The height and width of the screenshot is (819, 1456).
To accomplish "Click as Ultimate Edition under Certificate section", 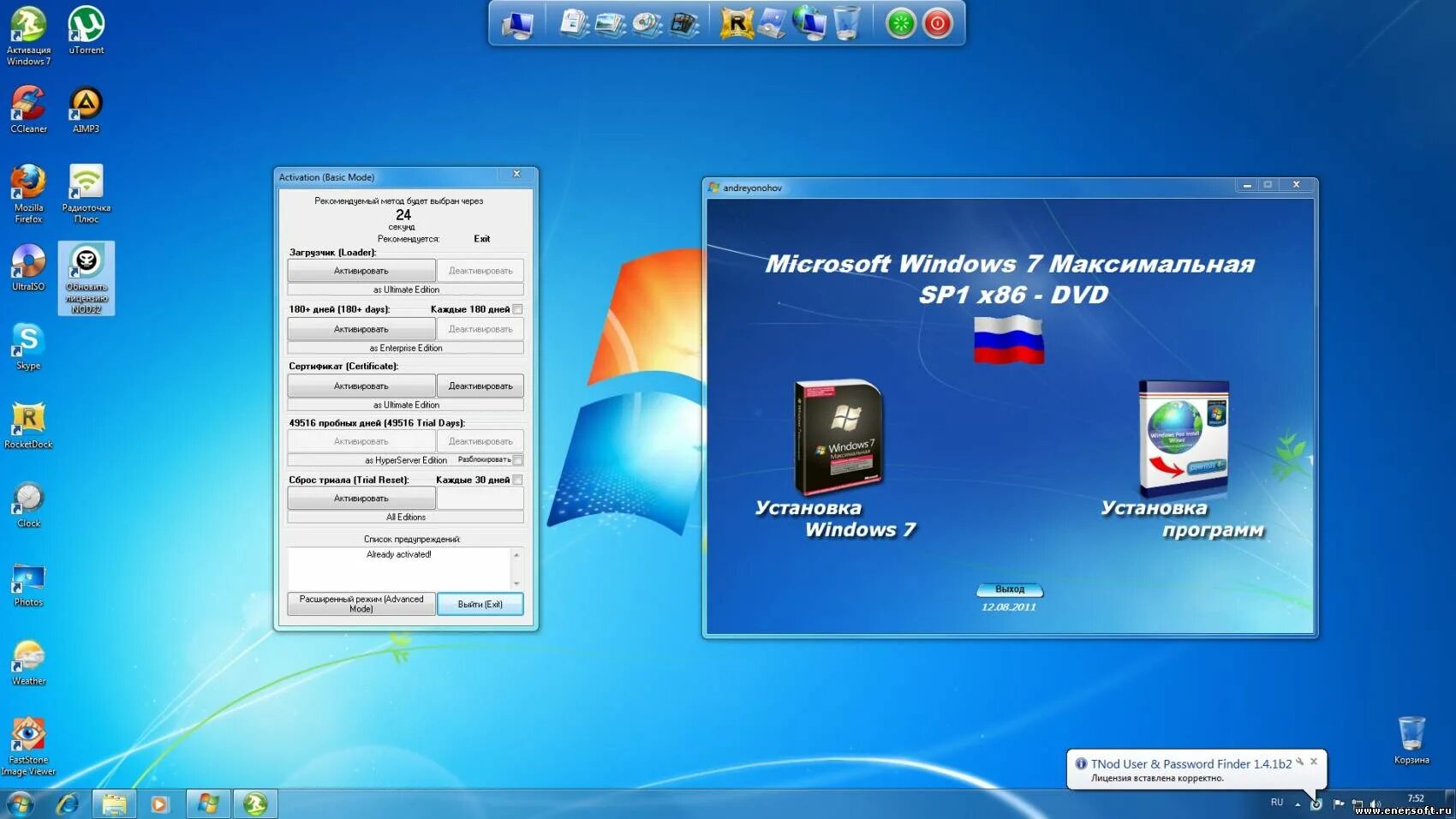I will (x=406, y=405).
